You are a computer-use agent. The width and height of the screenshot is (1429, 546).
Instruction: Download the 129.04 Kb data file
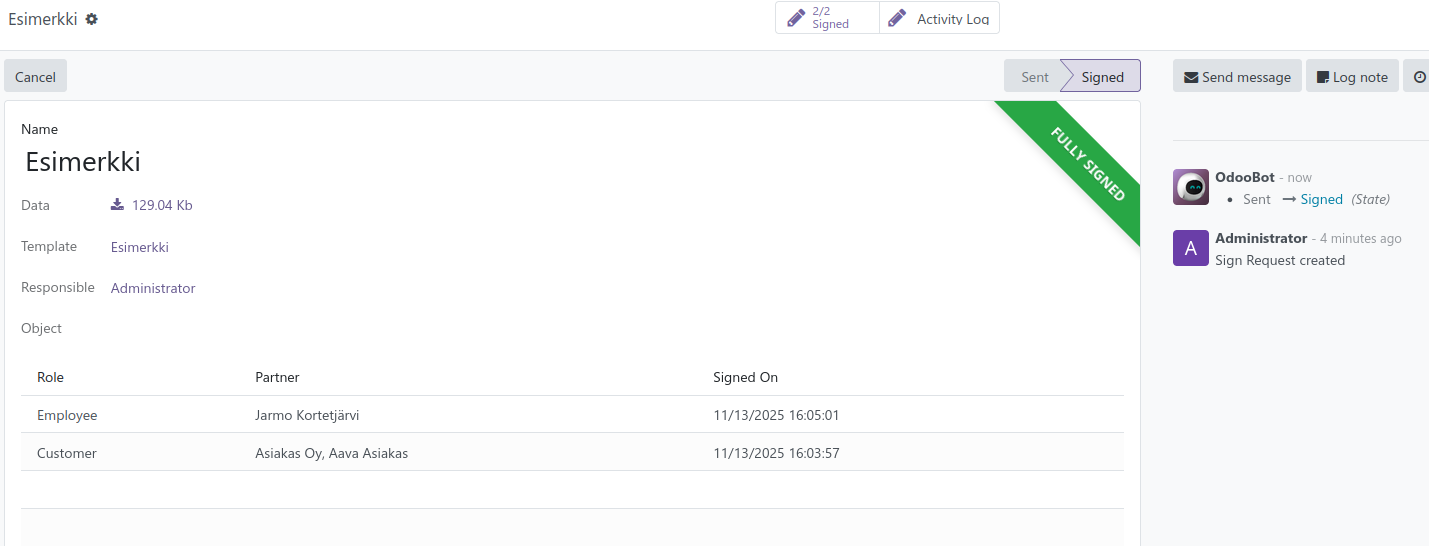pos(152,205)
